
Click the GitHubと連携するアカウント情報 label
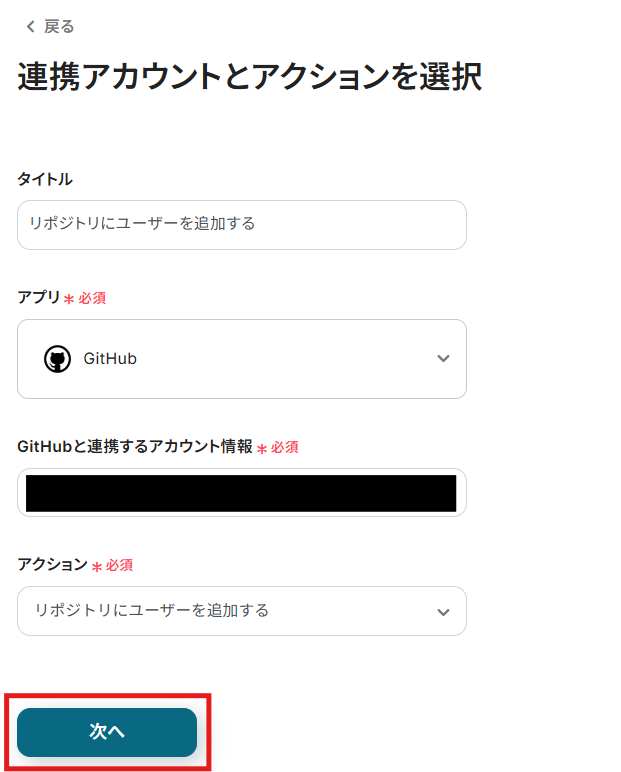135,447
